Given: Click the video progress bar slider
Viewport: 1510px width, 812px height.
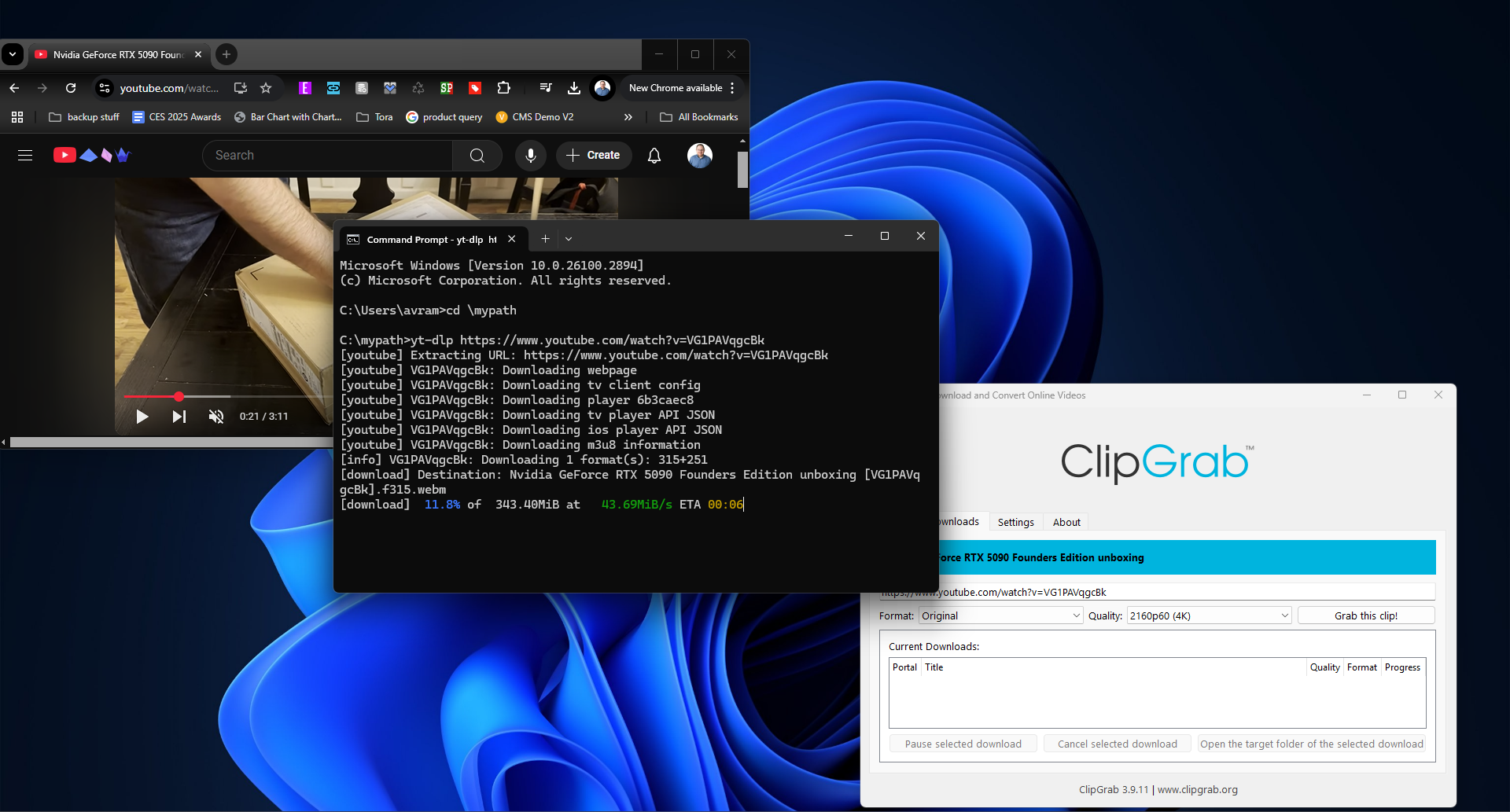Looking at the screenshot, I should [x=179, y=396].
